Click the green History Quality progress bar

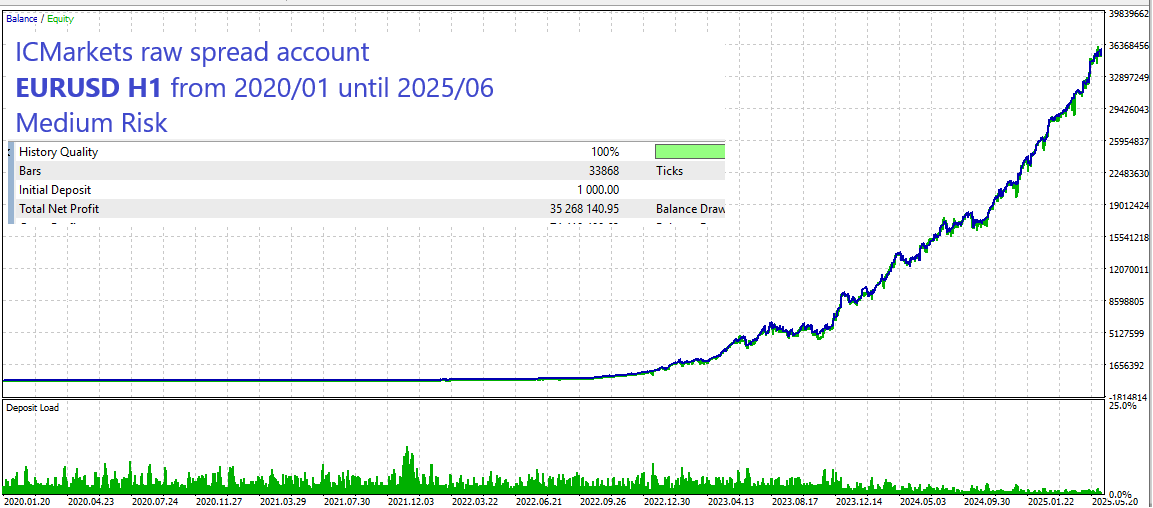(689, 152)
